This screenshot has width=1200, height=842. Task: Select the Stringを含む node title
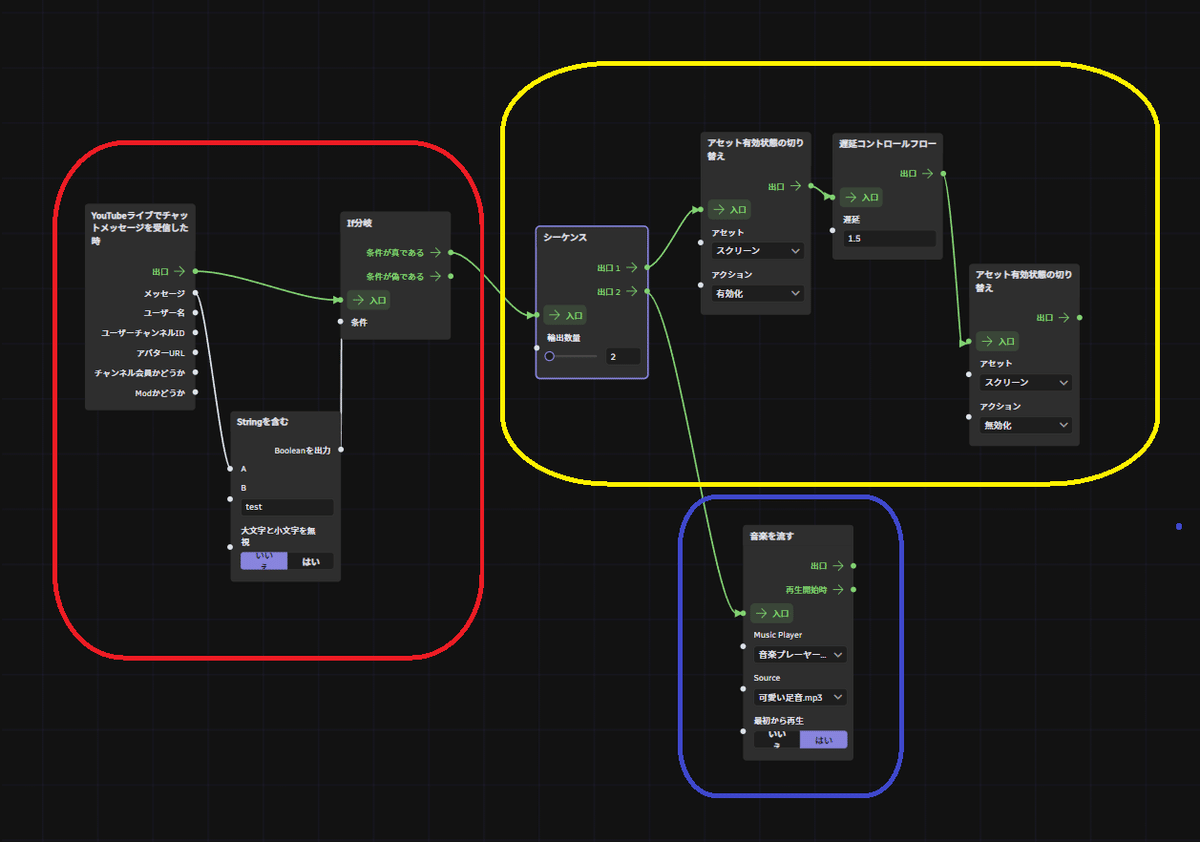pyautogui.click(x=262, y=423)
